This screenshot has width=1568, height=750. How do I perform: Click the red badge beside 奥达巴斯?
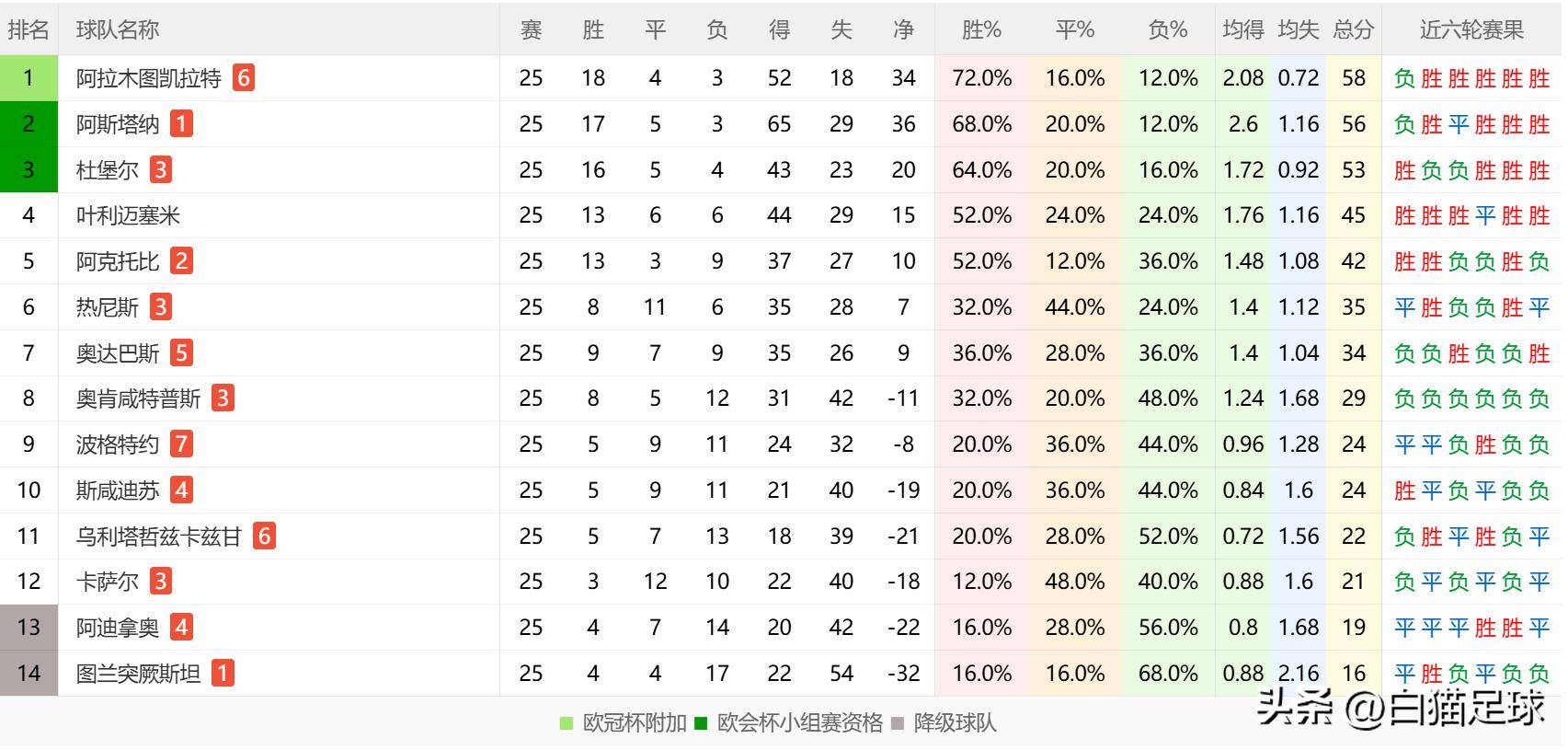tap(181, 353)
